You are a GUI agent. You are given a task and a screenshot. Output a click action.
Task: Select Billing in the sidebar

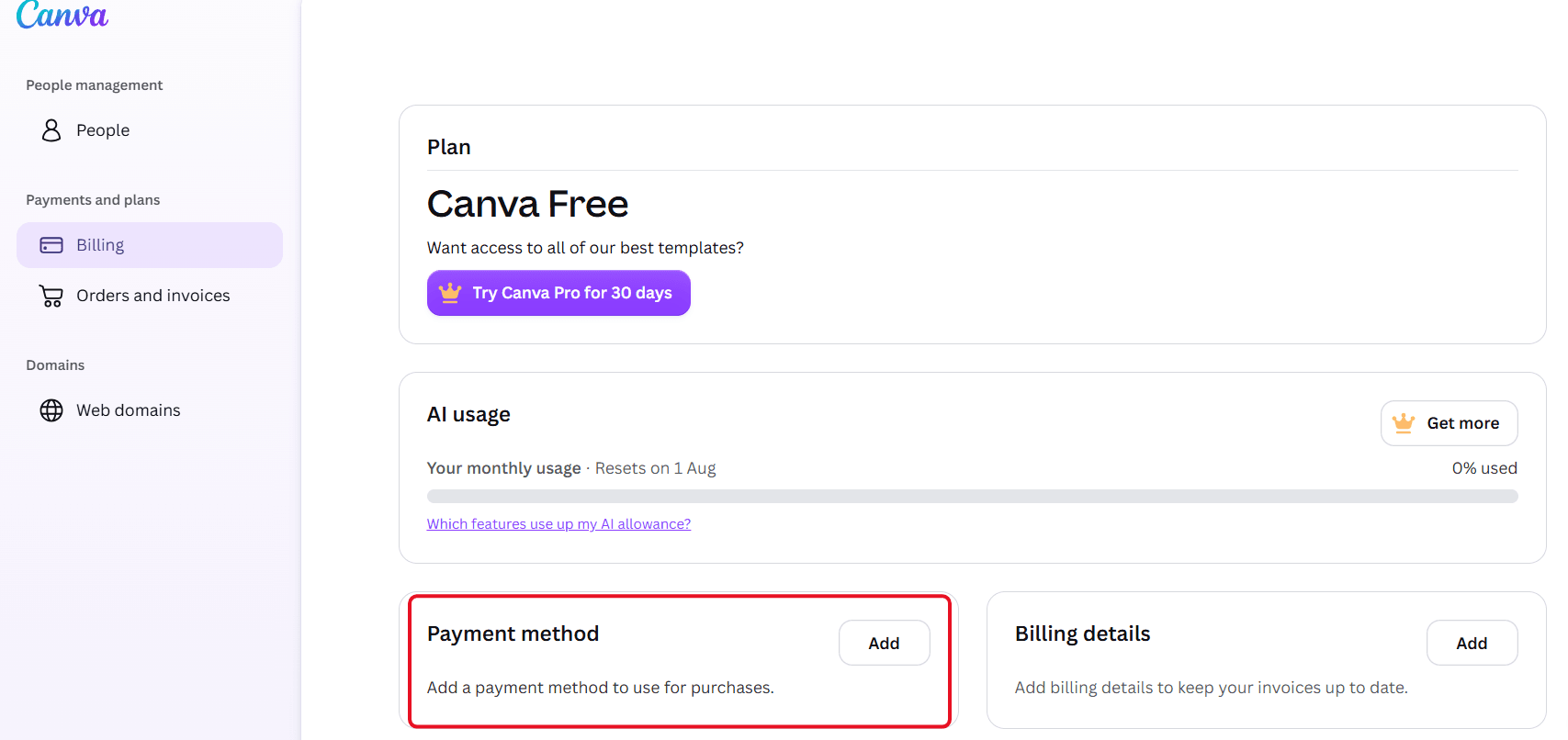(x=150, y=245)
